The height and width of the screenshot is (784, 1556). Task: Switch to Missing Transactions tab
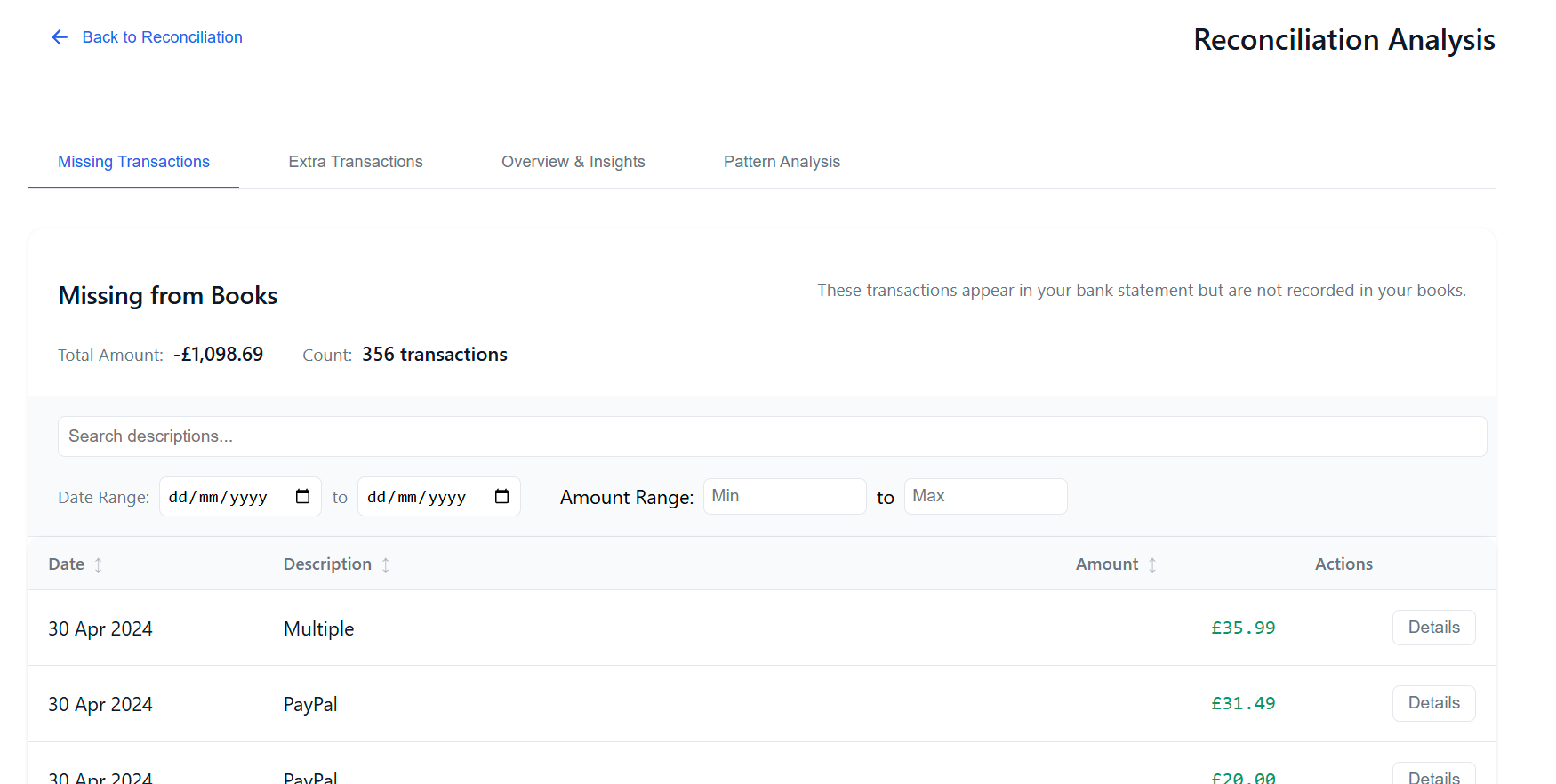pos(133,162)
